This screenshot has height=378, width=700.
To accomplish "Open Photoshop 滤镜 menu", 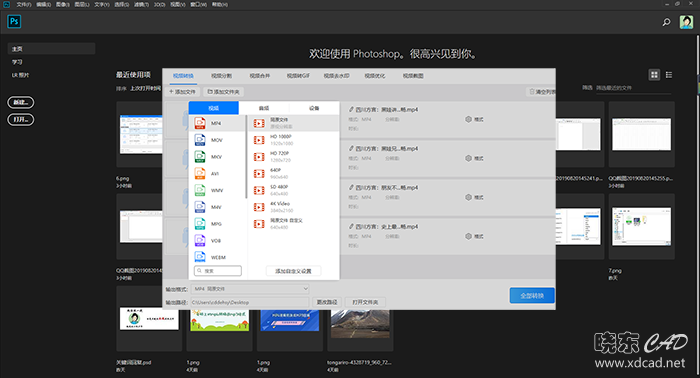I will click(141, 4).
